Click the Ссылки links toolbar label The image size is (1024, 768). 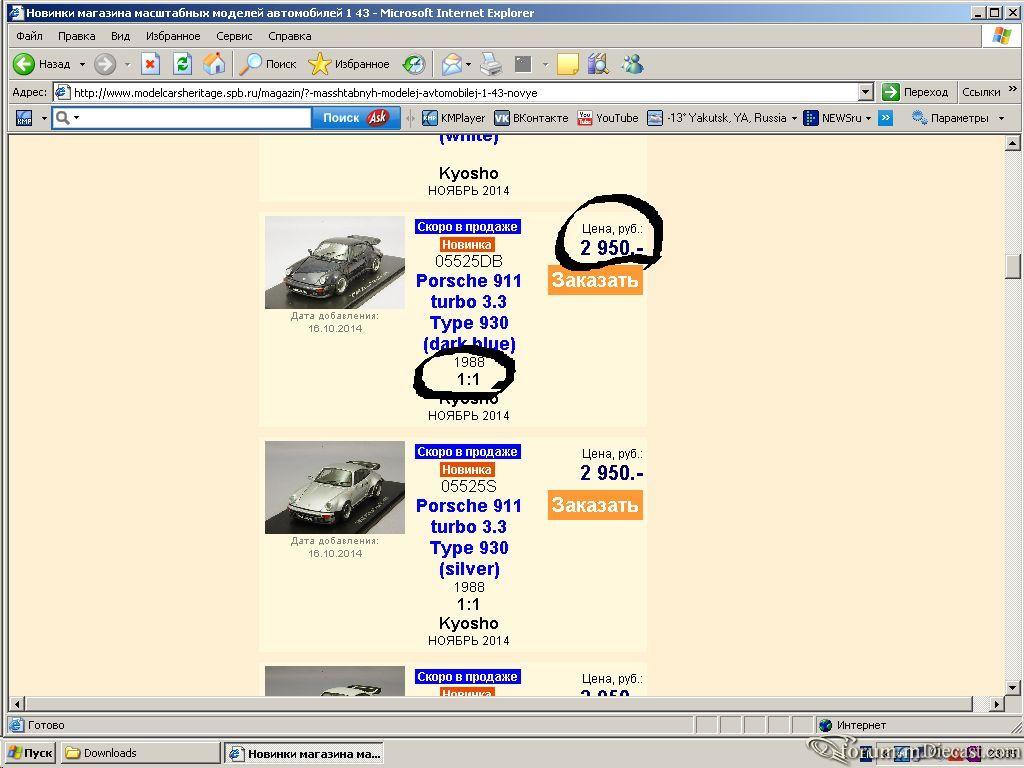pos(981,92)
